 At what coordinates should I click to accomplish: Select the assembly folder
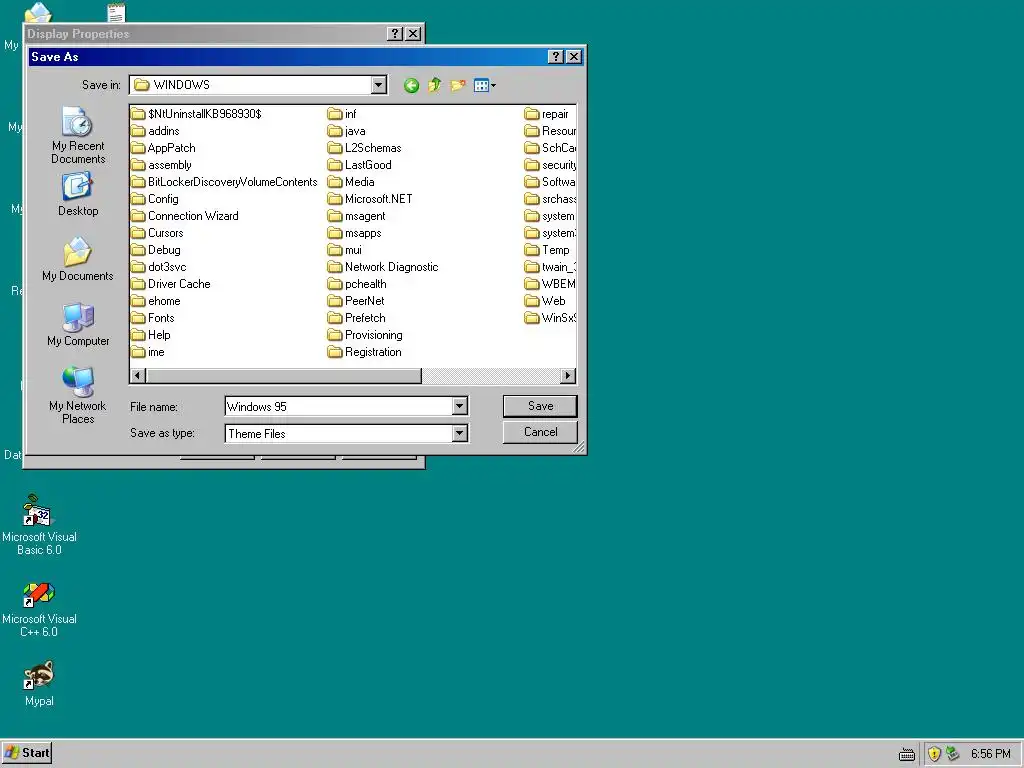[161, 165]
